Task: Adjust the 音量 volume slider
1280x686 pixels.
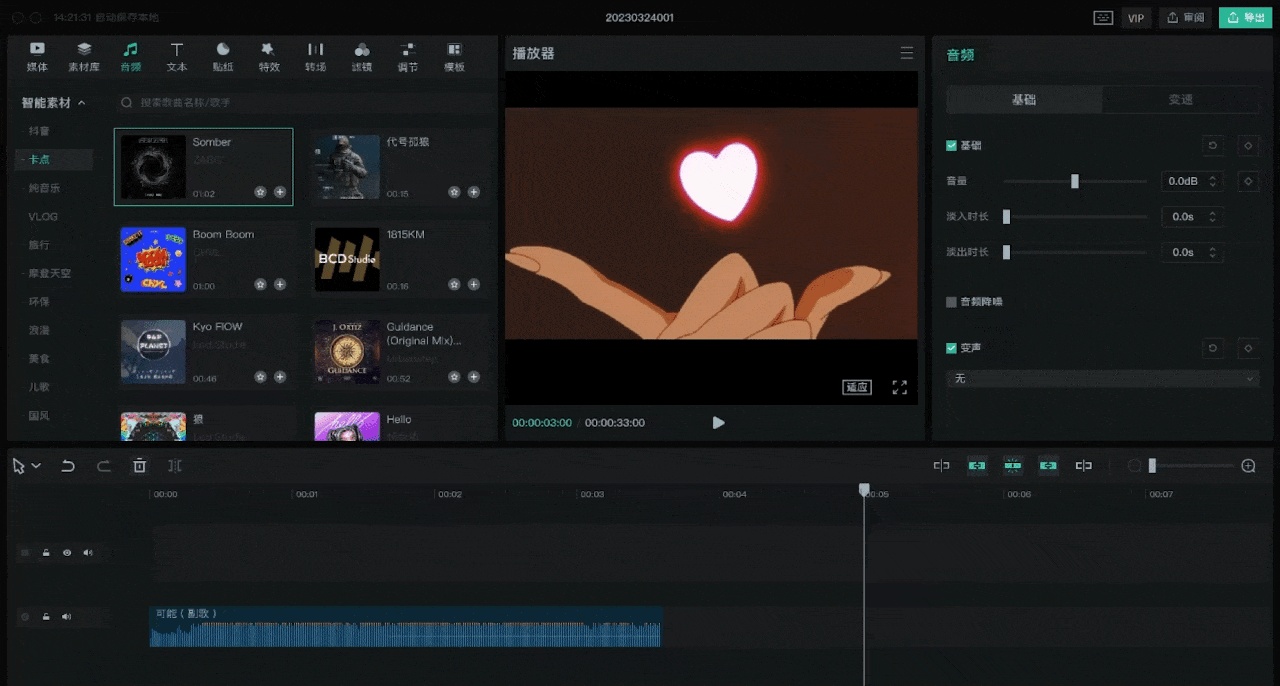Action: (1075, 182)
